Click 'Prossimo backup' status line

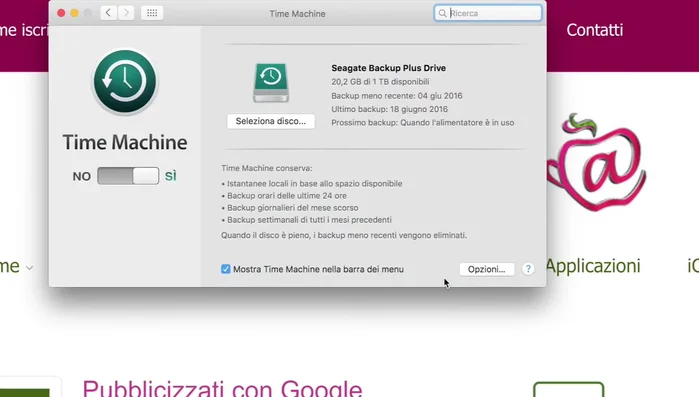[423, 123]
